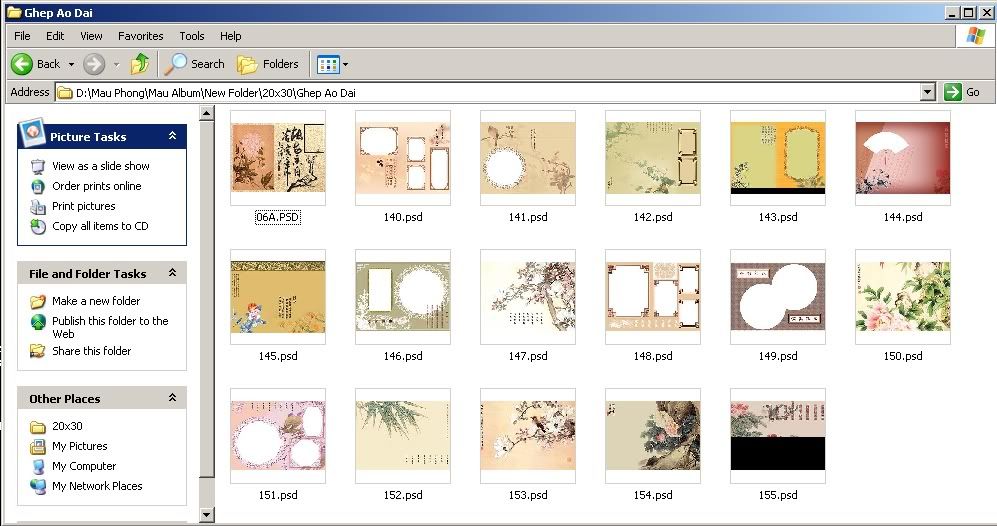Click the My Computer icon
This screenshot has height=526, width=997.
pos(38,466)
